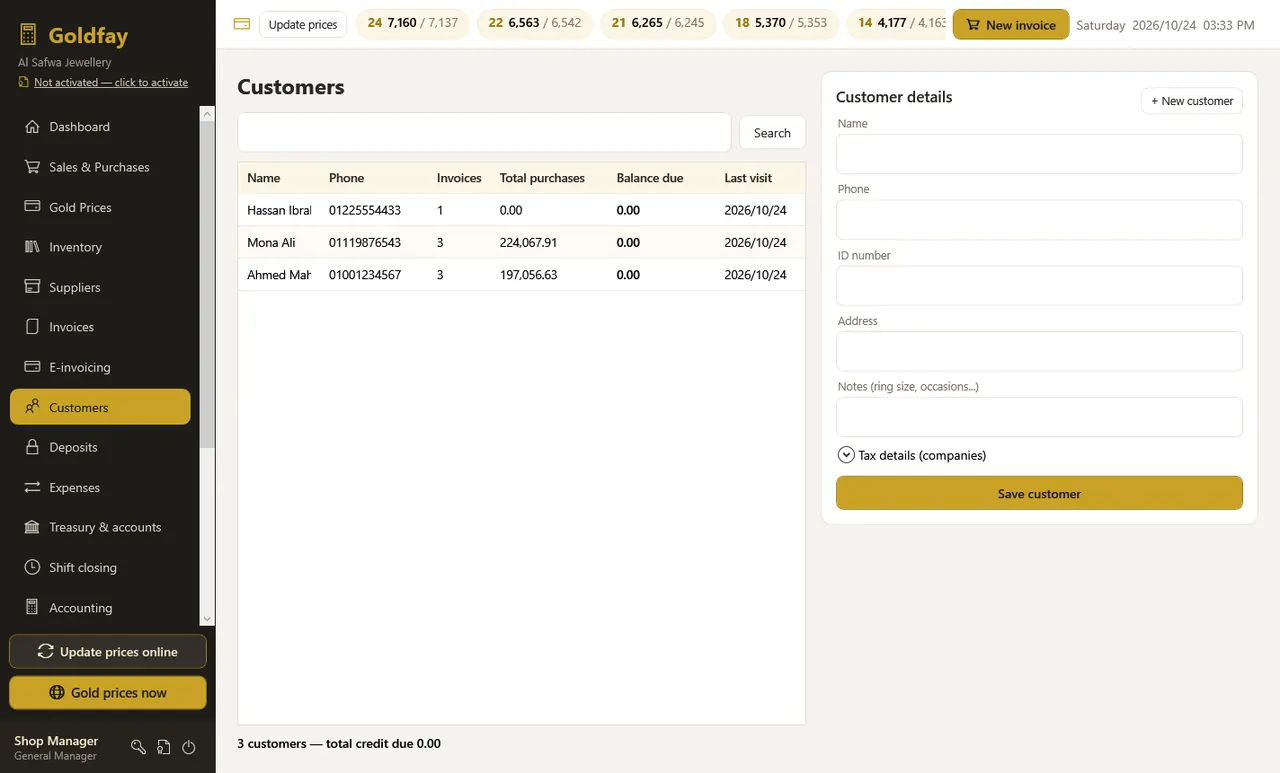Click the New invoice button

click(x=1011, y=25)
